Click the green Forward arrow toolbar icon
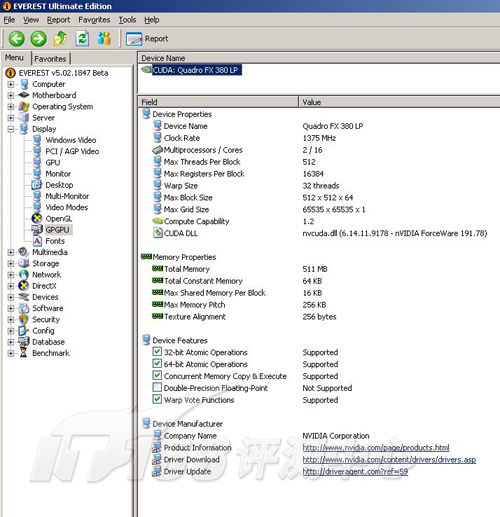The image size is (500, 517). pyautogui.click(x=38, y=39)
